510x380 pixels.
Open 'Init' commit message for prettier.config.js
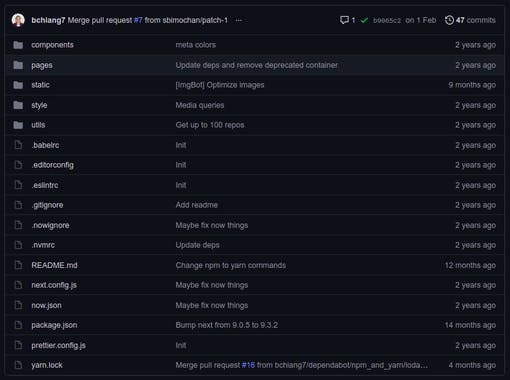click(x=181, y=345)
